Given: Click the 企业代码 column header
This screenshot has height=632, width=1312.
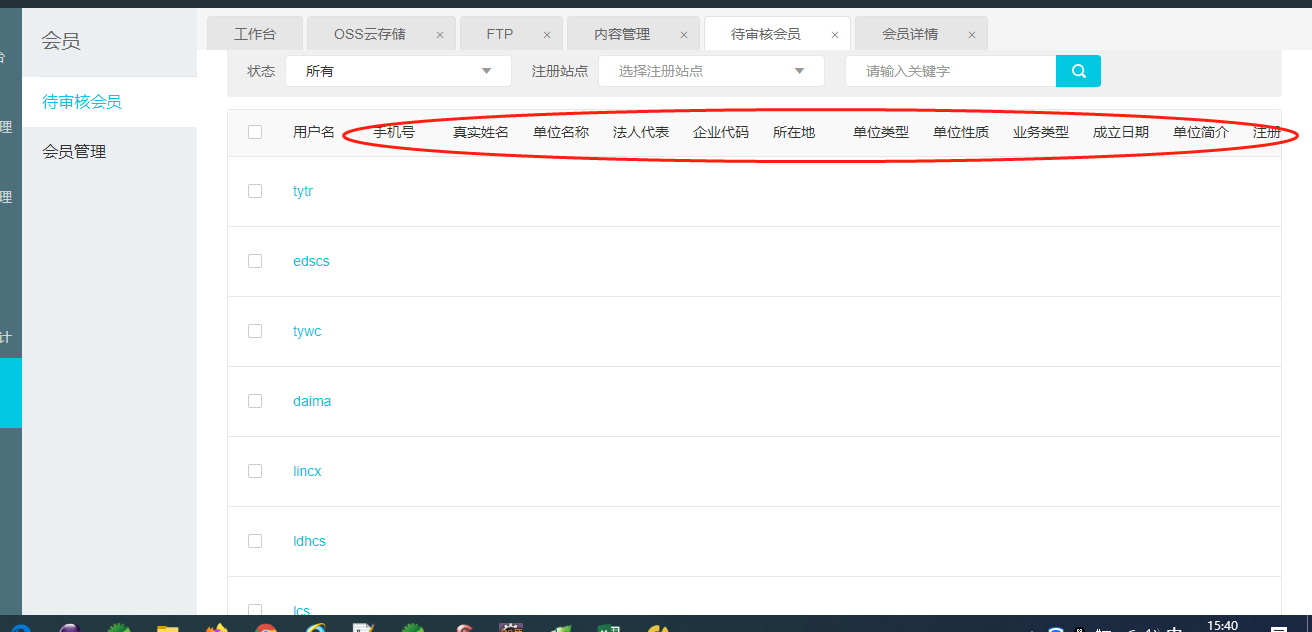Looking at the screenshot, I should (721, 132).
